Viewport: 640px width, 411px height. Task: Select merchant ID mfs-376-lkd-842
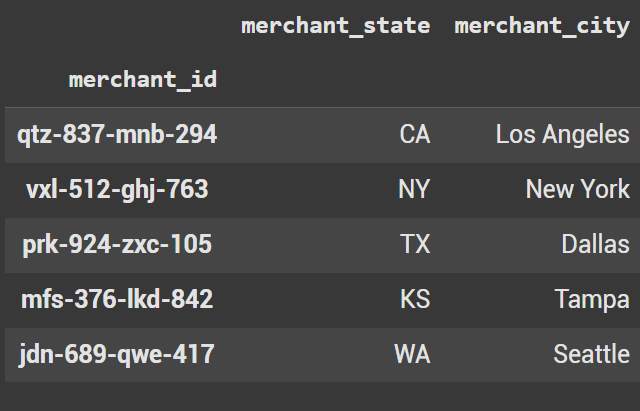pyautogui.click(x=117, y=299)
